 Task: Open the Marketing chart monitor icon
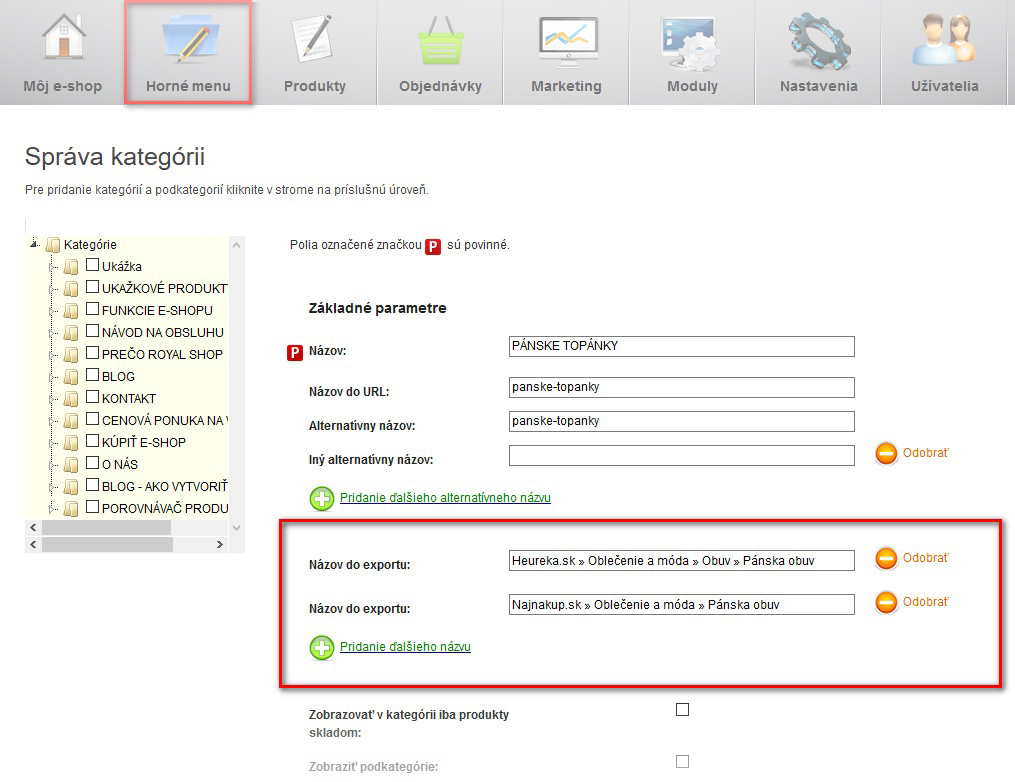pyautogui.click(x=566, y=40)
